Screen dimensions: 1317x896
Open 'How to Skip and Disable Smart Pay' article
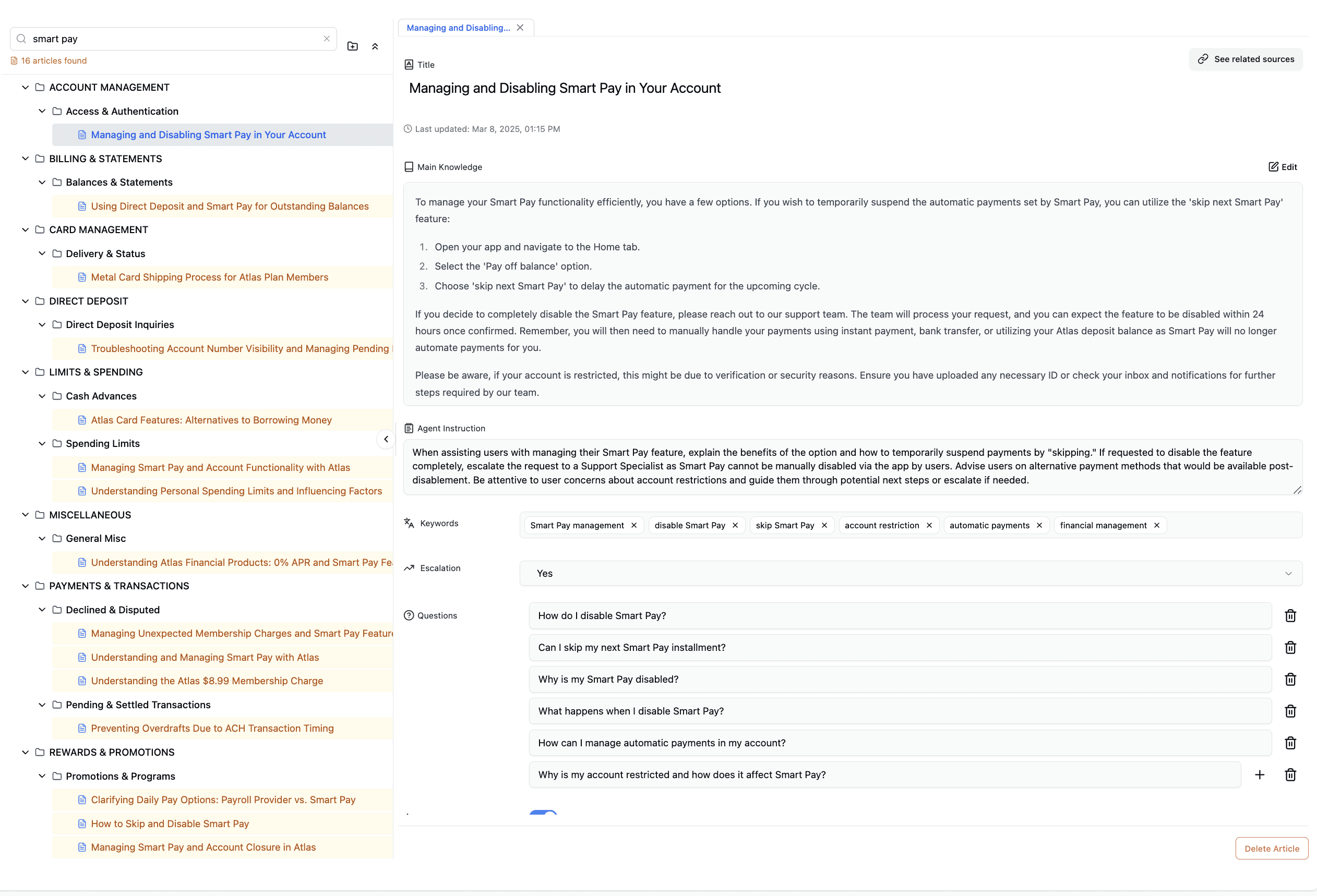click(x=170, y=824)
